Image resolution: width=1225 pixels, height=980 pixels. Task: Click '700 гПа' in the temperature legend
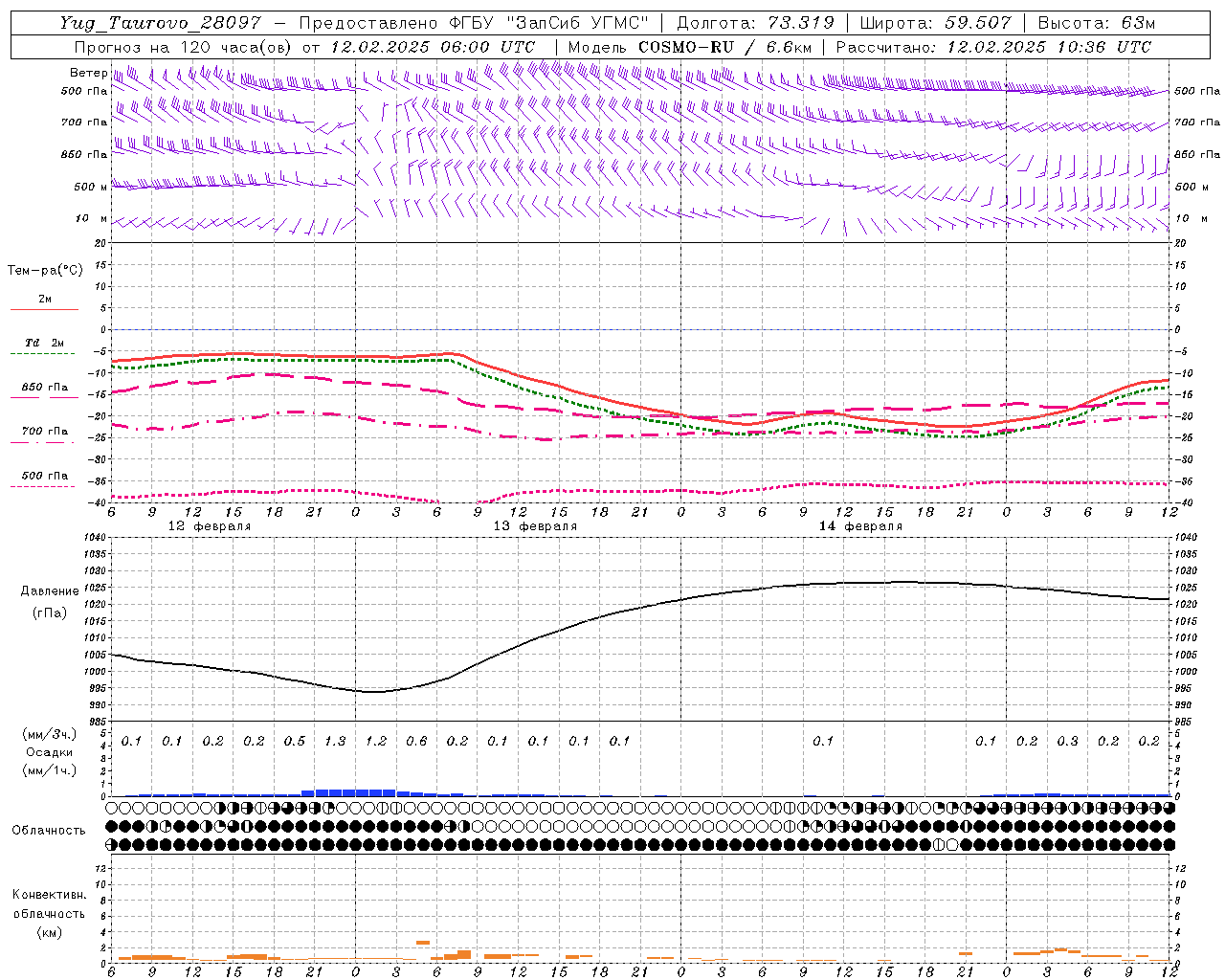[x=45, y=431]
